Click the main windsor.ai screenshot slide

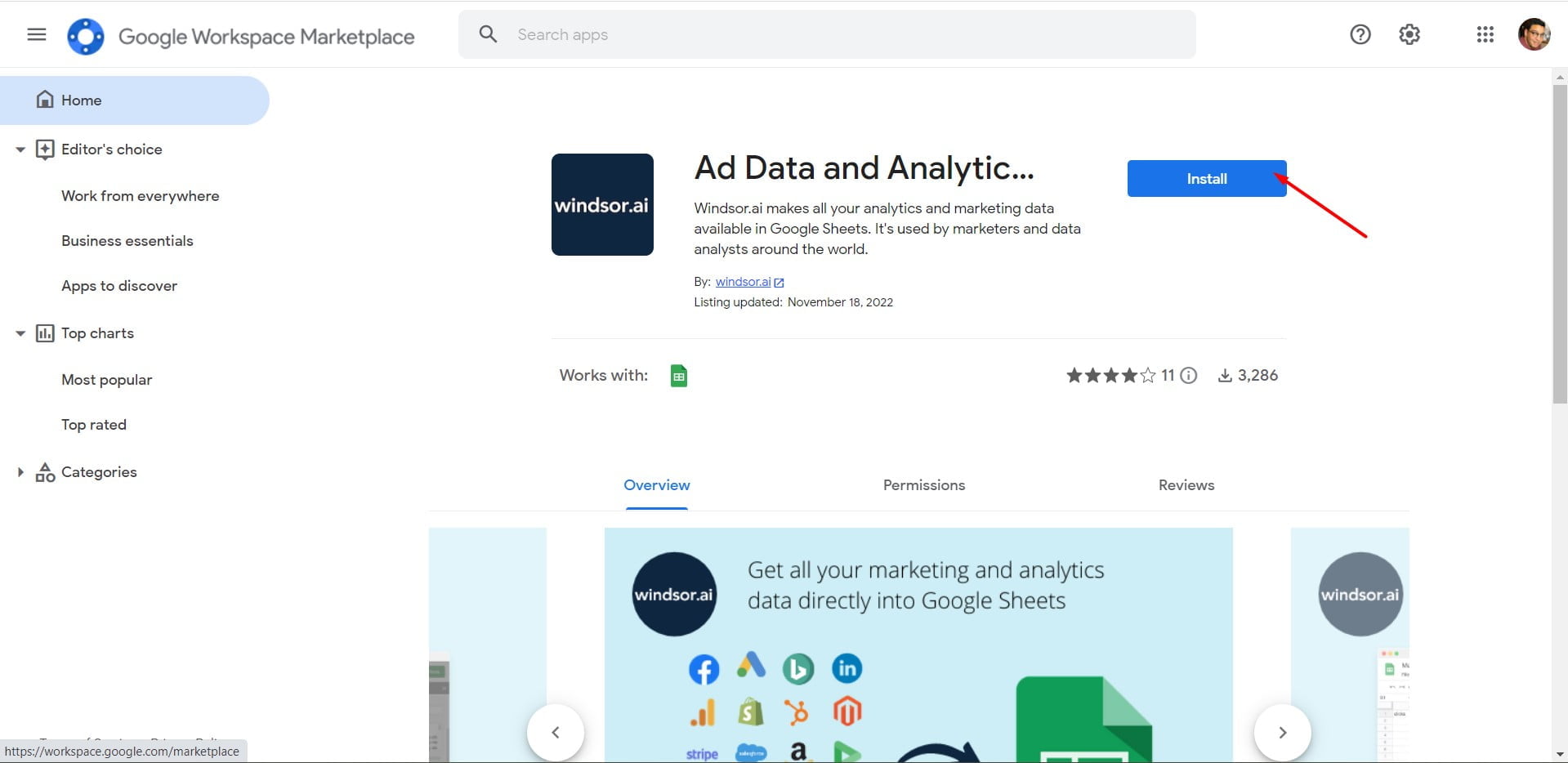918,645
